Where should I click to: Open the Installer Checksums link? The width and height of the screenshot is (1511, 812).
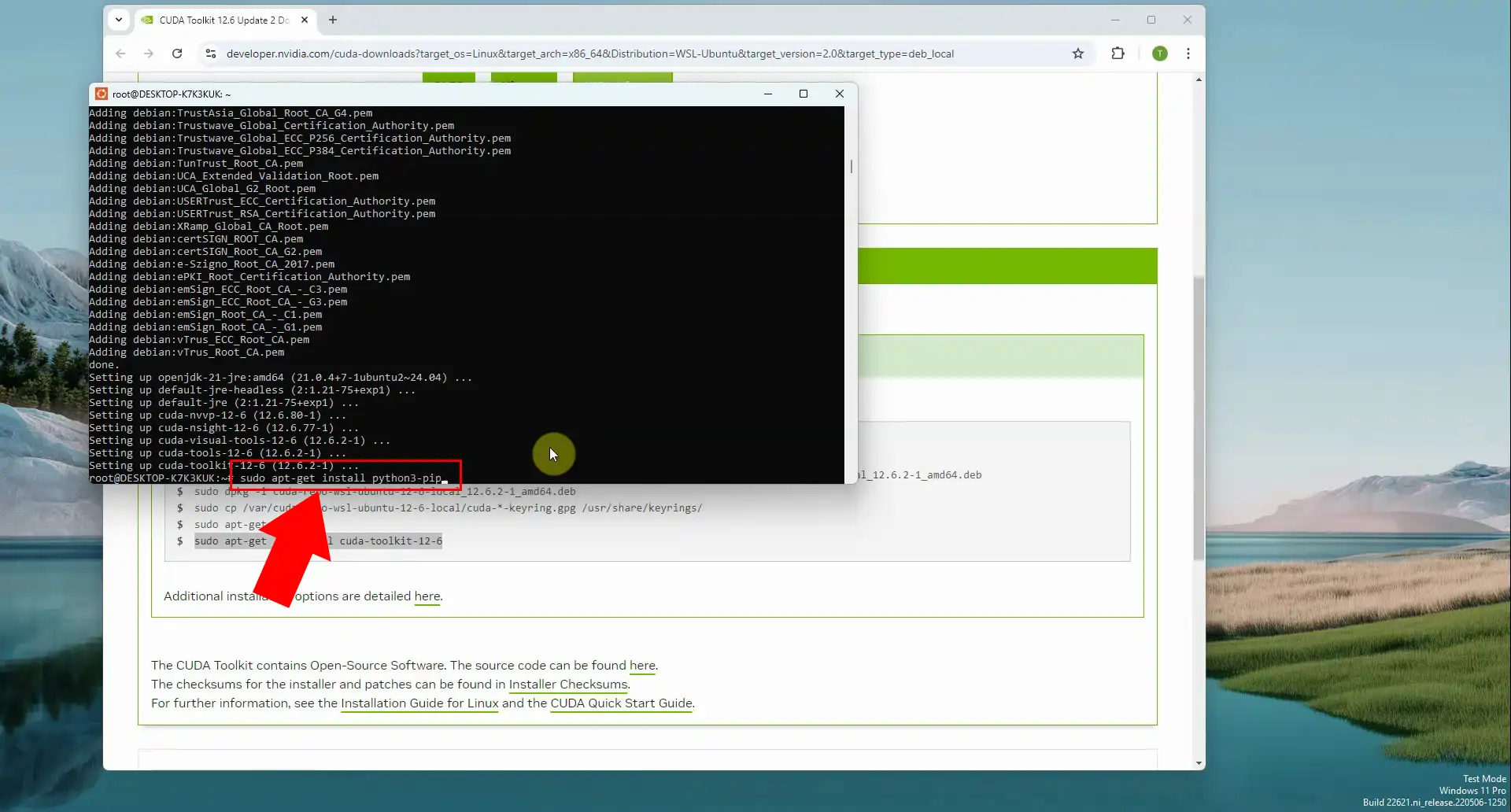click(x=568, y=685)
